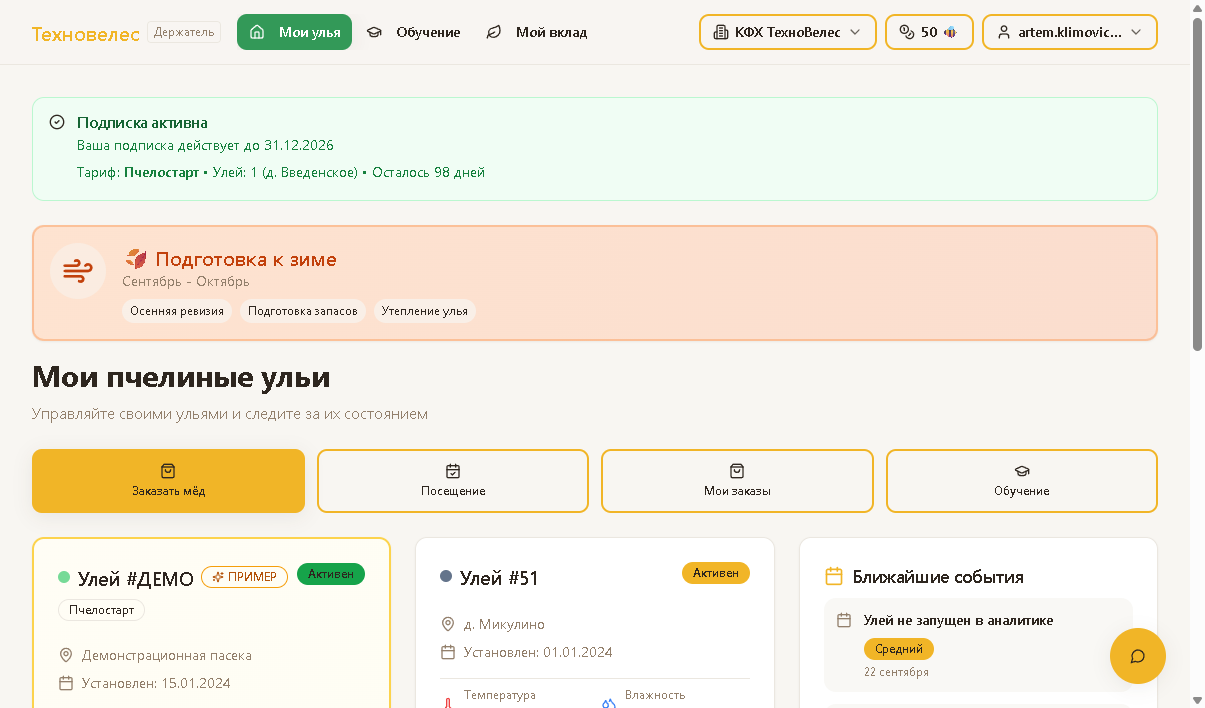This screenshot has width=1205, height=708.
Task: Click the chevron next to the username
Action: [1136, 32]
